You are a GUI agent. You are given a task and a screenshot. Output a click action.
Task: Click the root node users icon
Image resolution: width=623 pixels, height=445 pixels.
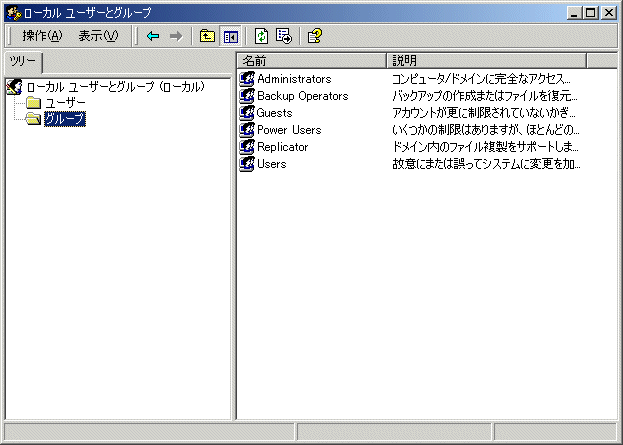14,87
